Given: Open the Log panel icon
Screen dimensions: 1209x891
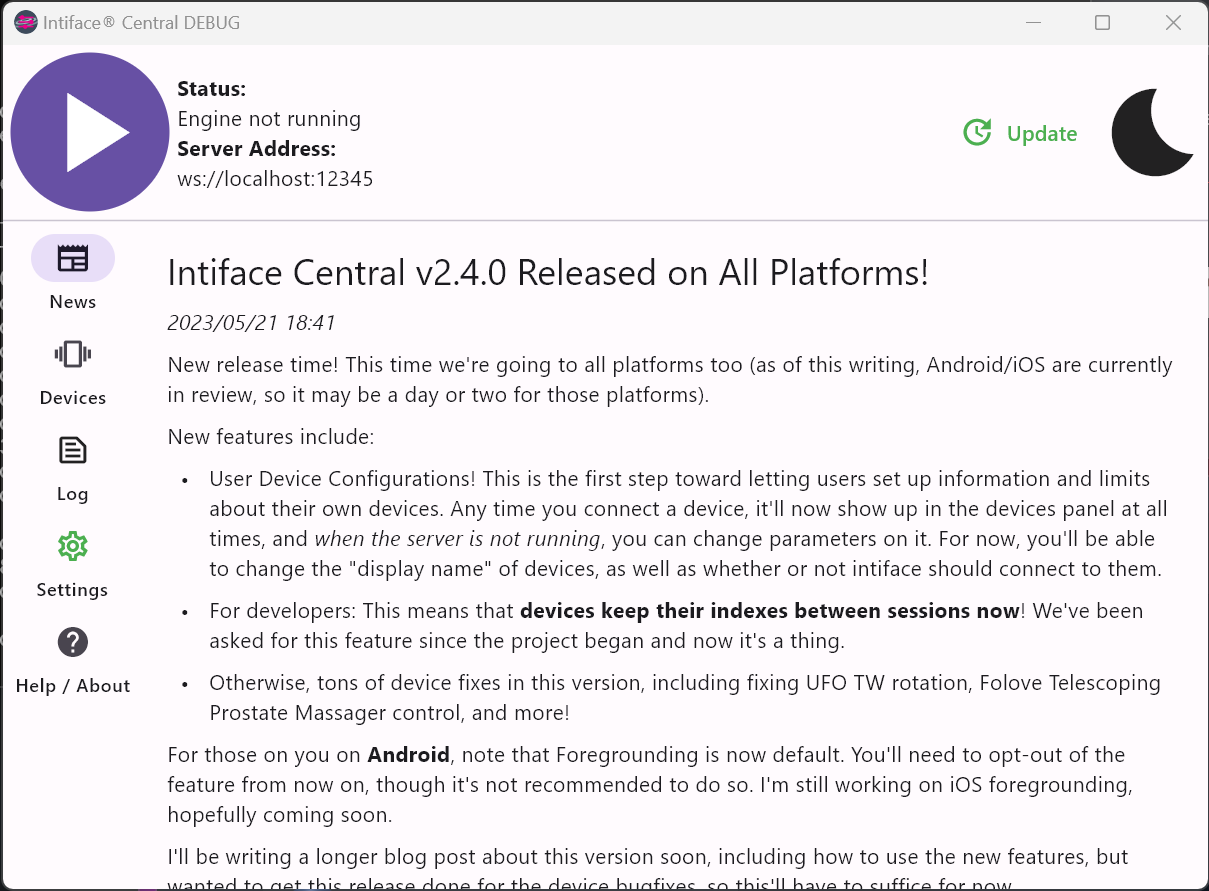Looking at the screenshot, I should click(72, 449).
